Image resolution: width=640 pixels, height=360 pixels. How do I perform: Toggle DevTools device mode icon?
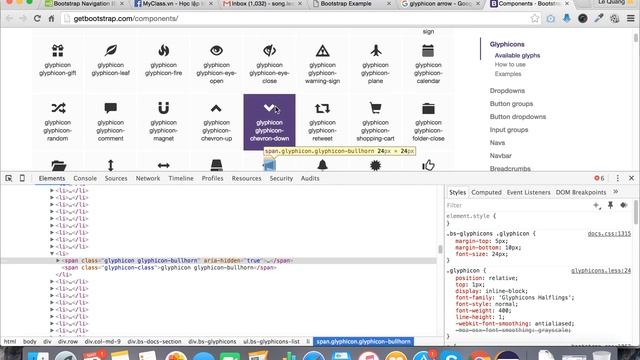click(x=22, y=178)
